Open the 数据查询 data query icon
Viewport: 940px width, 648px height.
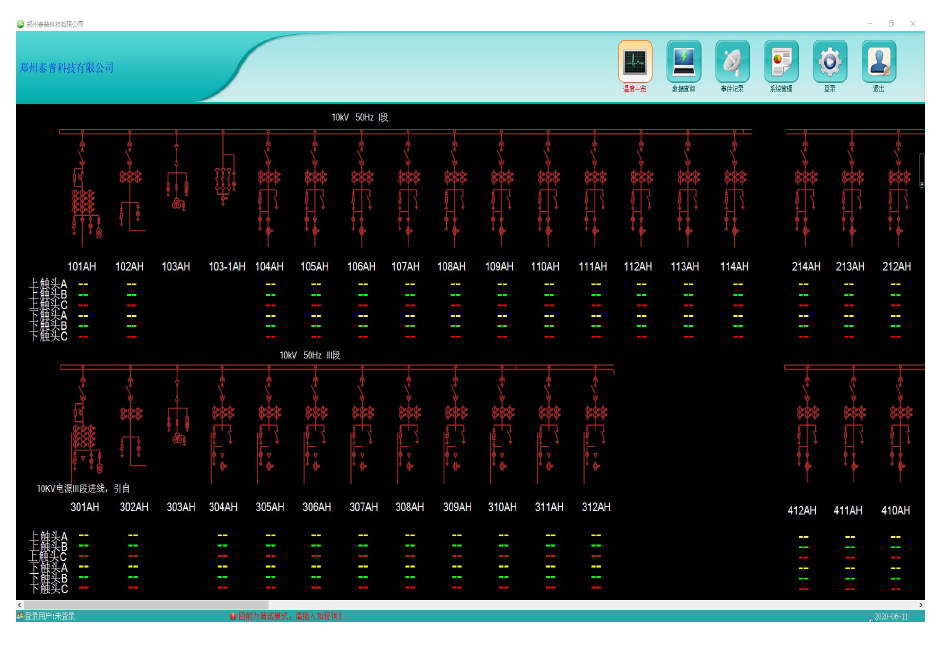click(x=684, y=62)
